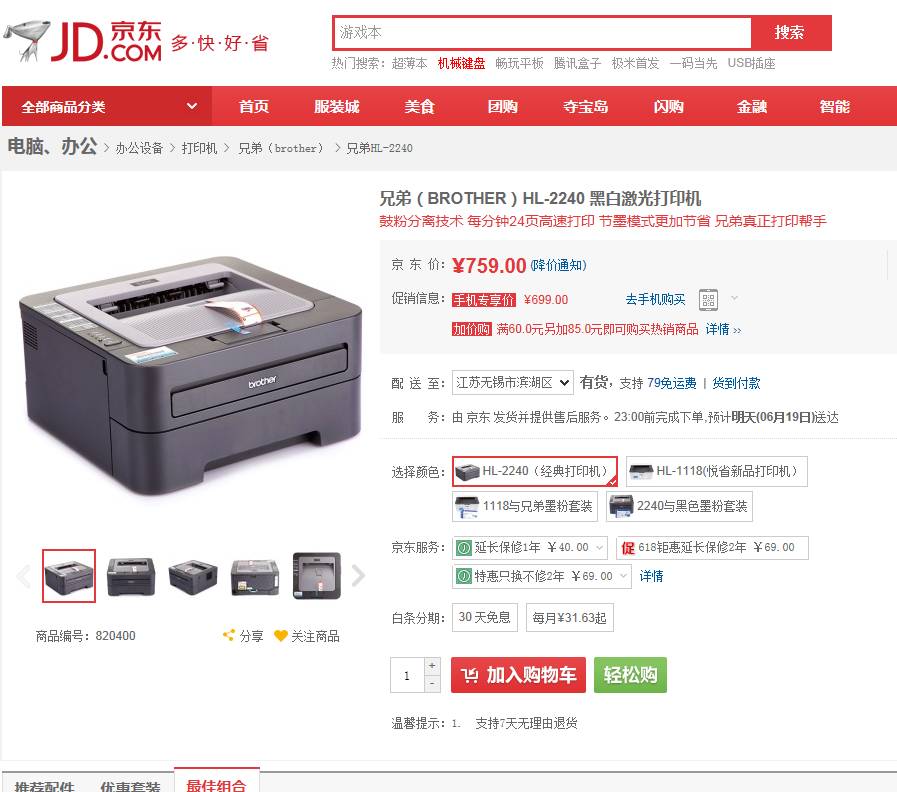Select HL-2240（经典打印机）option
Image resolution: width=897 pixels, height=792 pixels.
pos(535,471)
